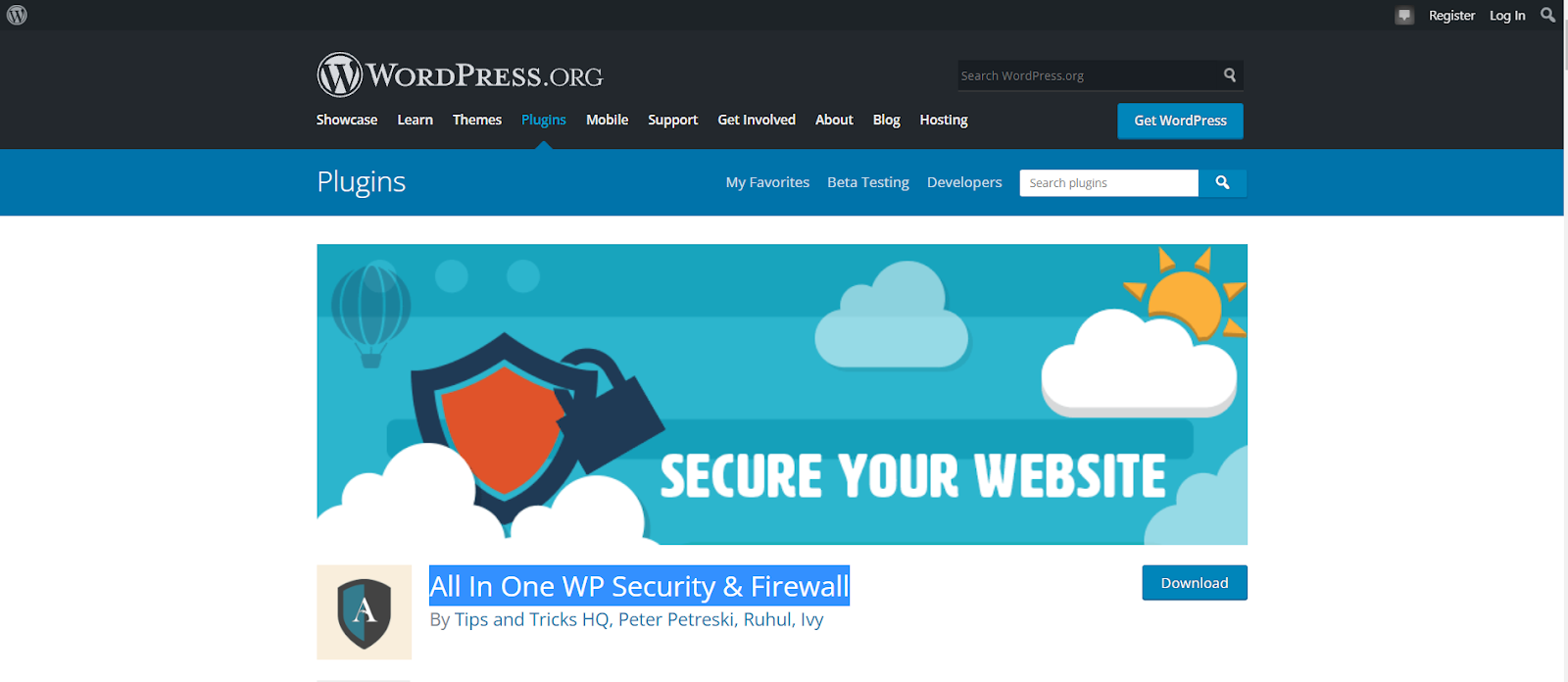
Task: Click the Register link
Action: point(1451,16)
